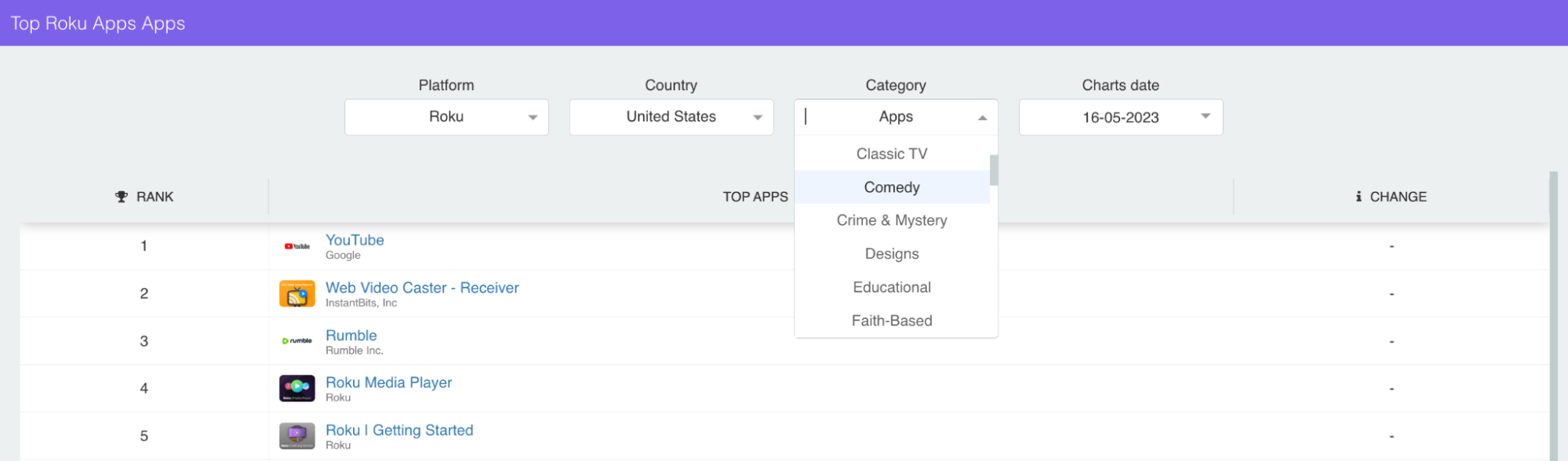Open the Rumble app link
The image size is (1568, 461).
[351, 336]
